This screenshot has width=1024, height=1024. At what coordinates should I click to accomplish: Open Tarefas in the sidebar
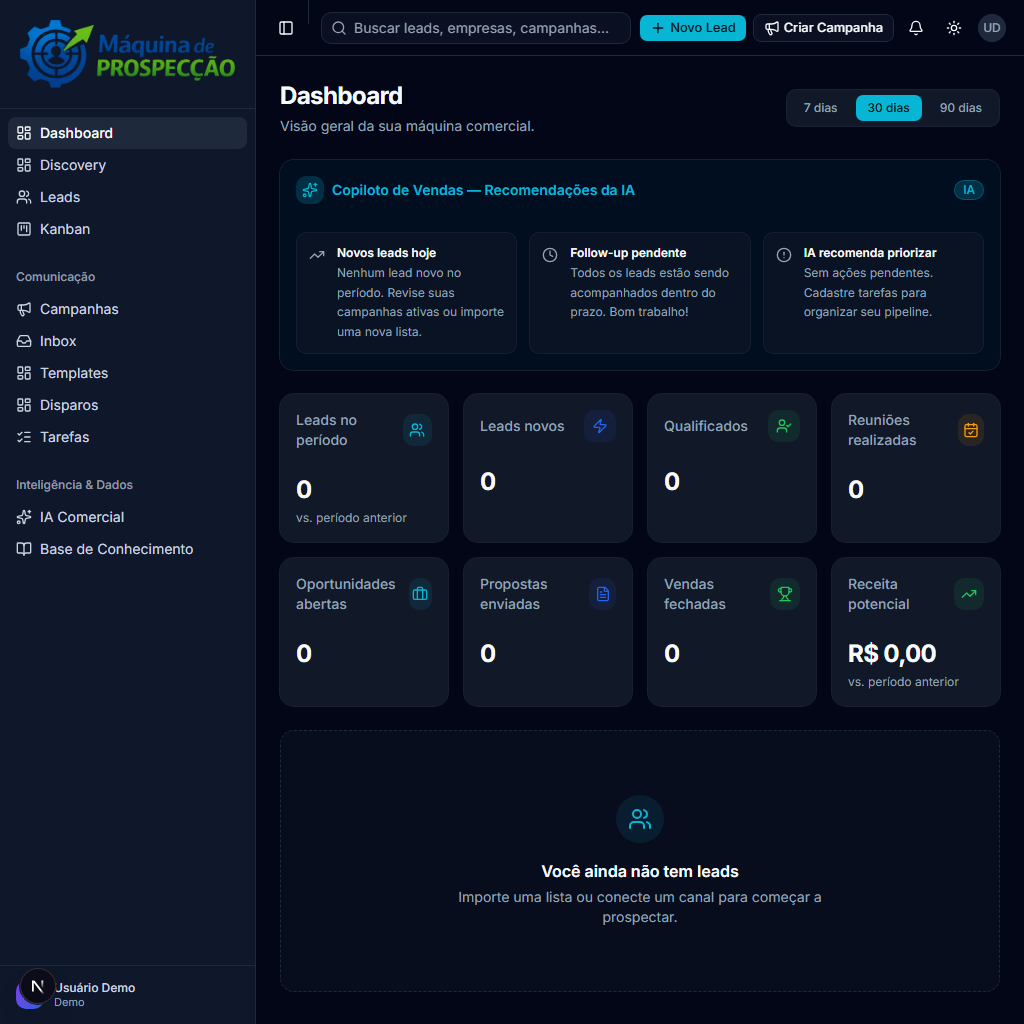tap(127, 437)
